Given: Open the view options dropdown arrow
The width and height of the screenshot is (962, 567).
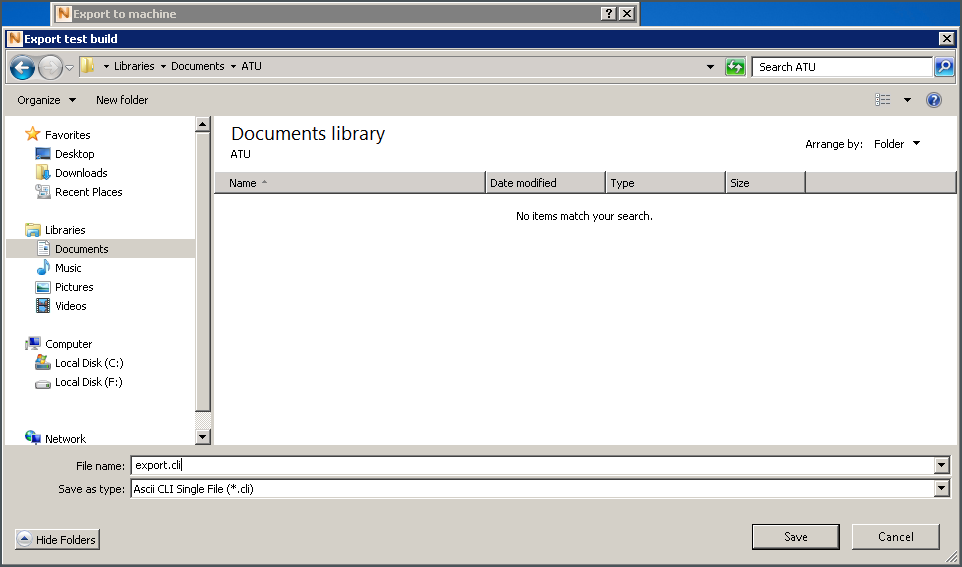Looking at the screenshot, I should point(907,100).
